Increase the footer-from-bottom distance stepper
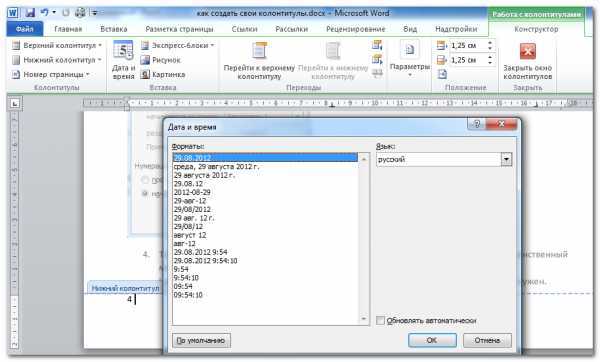600x362 pixels. click(x=490, y=57)
